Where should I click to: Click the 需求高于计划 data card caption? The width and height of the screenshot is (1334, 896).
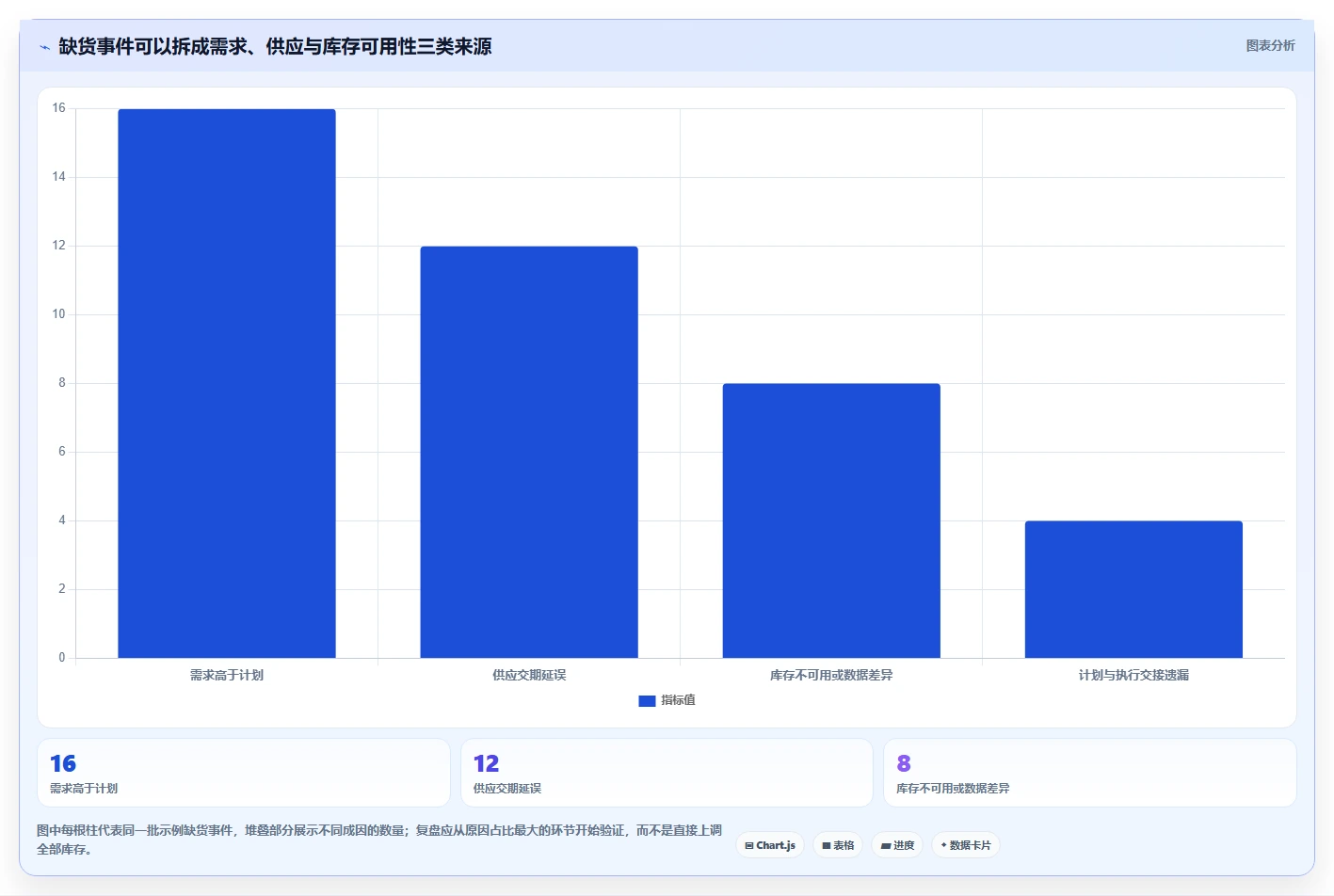[x=84, y=789]
